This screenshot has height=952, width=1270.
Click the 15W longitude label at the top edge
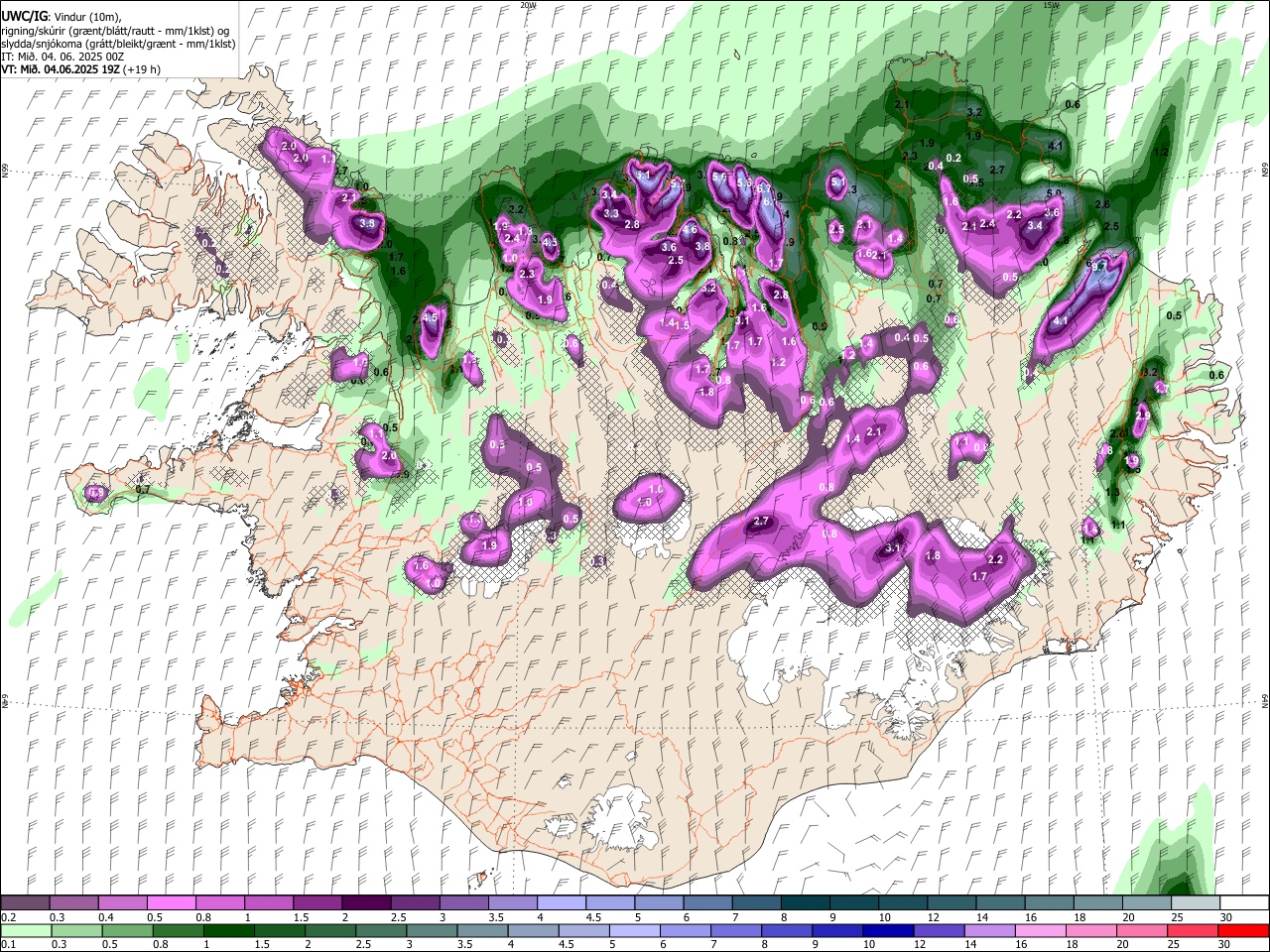click(1051, 5)
